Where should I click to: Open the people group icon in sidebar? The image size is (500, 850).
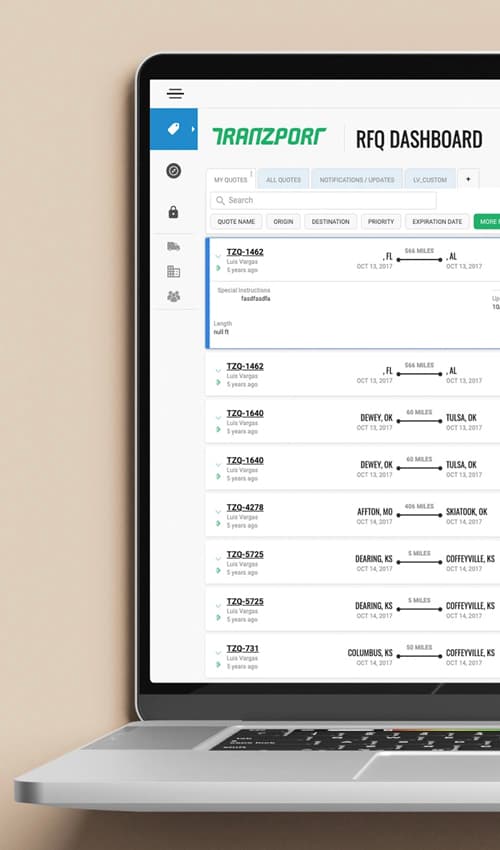click(x=174, y=296)
